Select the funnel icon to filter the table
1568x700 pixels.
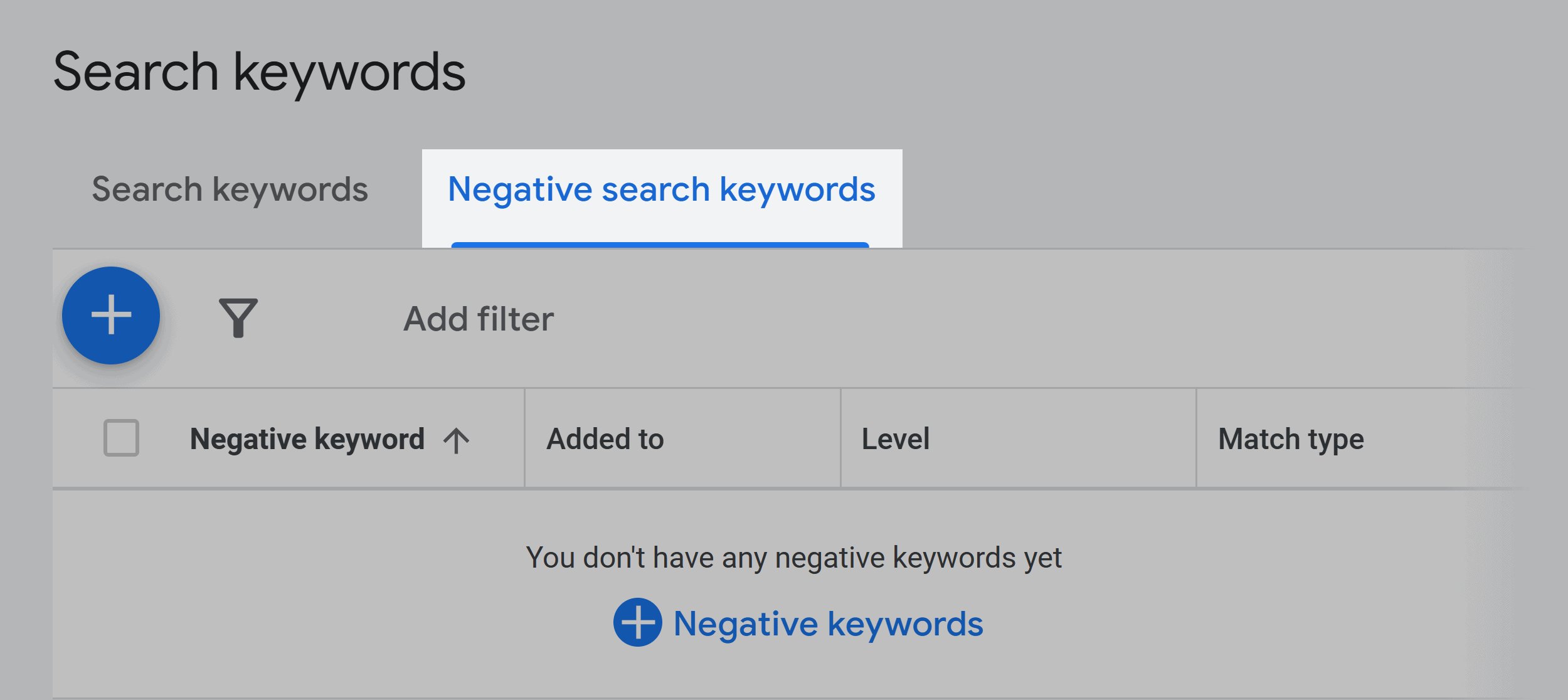[240, 317]
